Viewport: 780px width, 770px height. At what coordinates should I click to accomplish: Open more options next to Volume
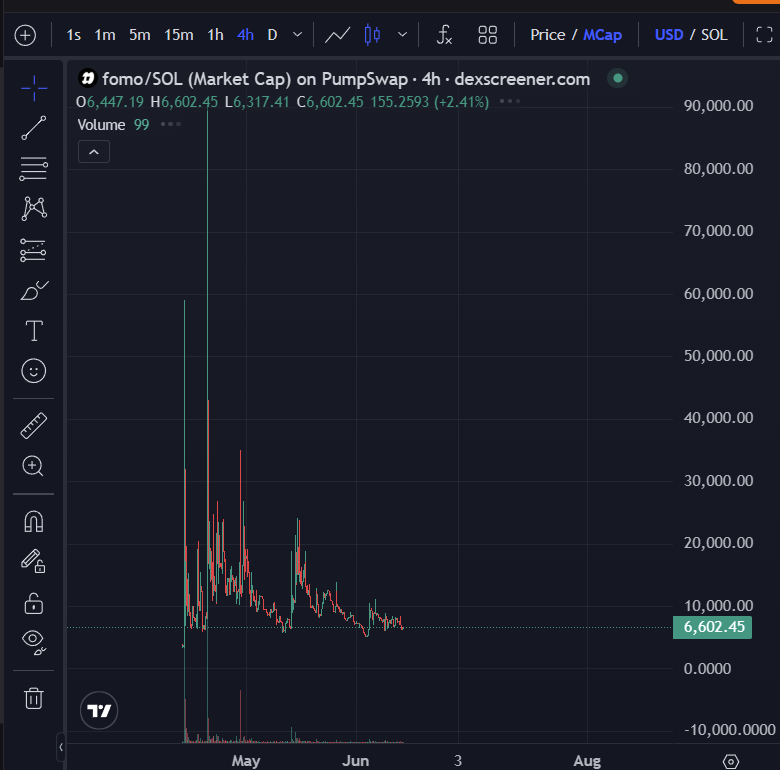point(171,124)
